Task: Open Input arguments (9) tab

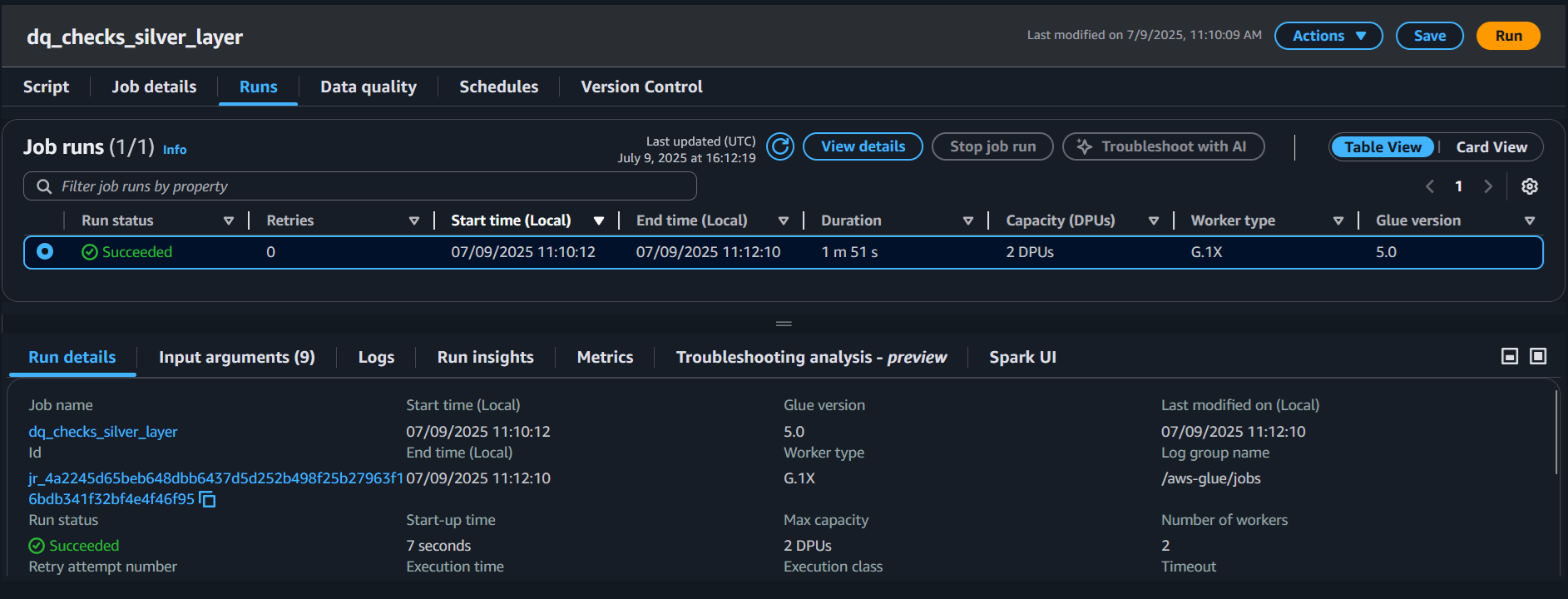Action: tap(237, 357)
